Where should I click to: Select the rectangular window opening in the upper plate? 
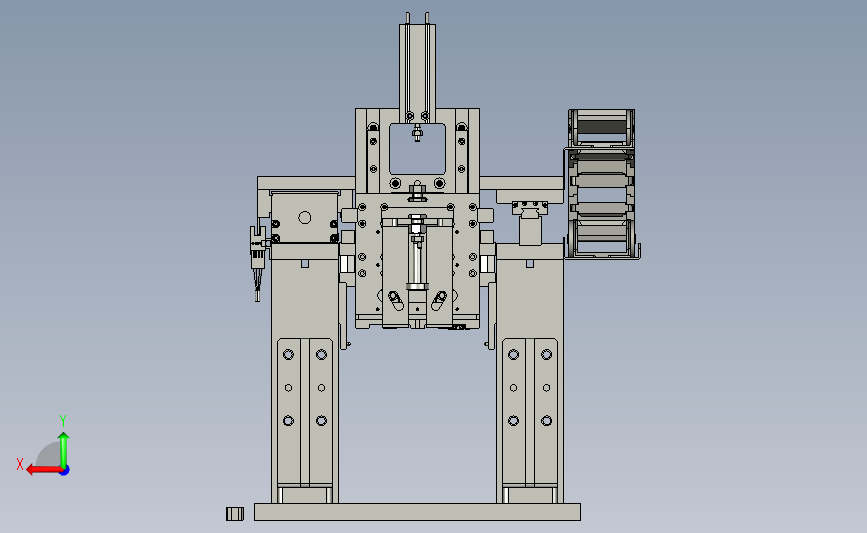click(417, 149)
